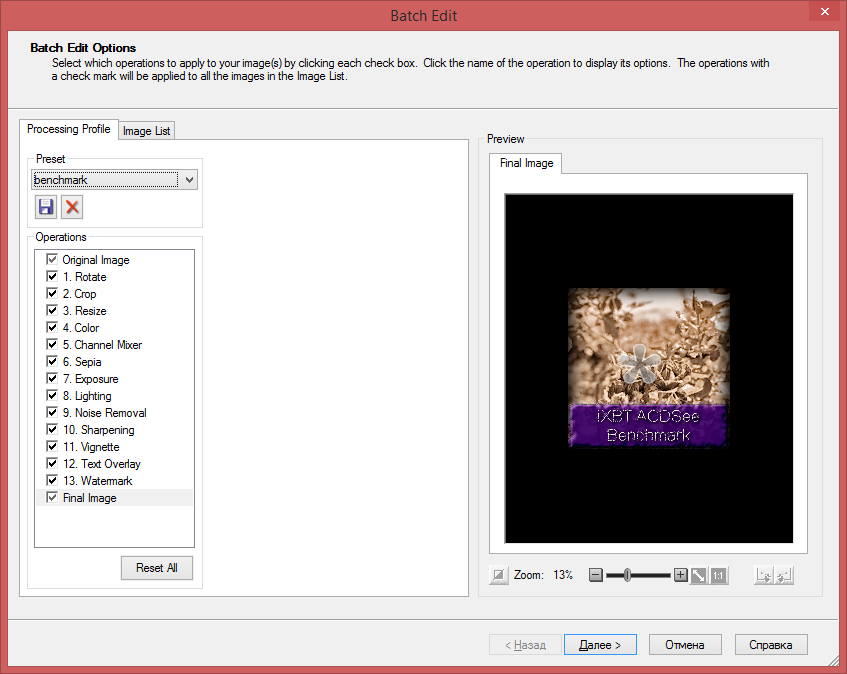Click into the benchmark preset name field
Screen dimensions: 847x674
click(x=105, y=180)
